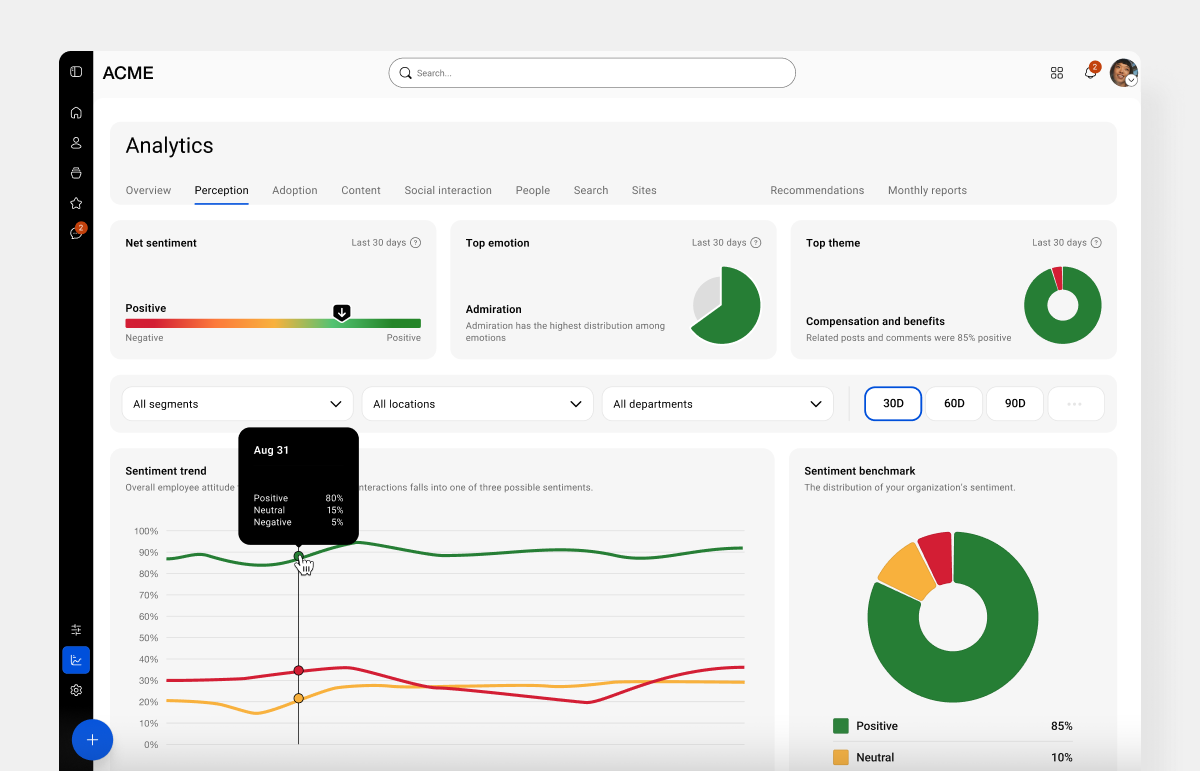This screenshot has height=771, width=1200.
Task: Select the analytics chart icon in the sidebar
Action: (x=76, y=660)
